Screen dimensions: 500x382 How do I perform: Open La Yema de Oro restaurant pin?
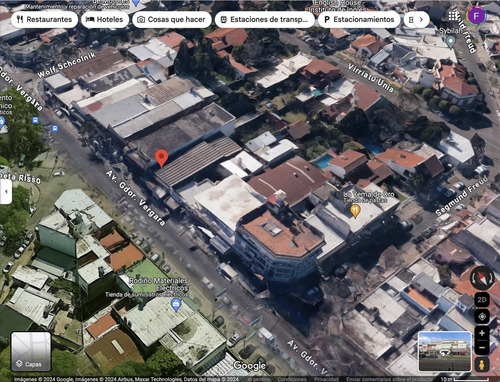355,211
